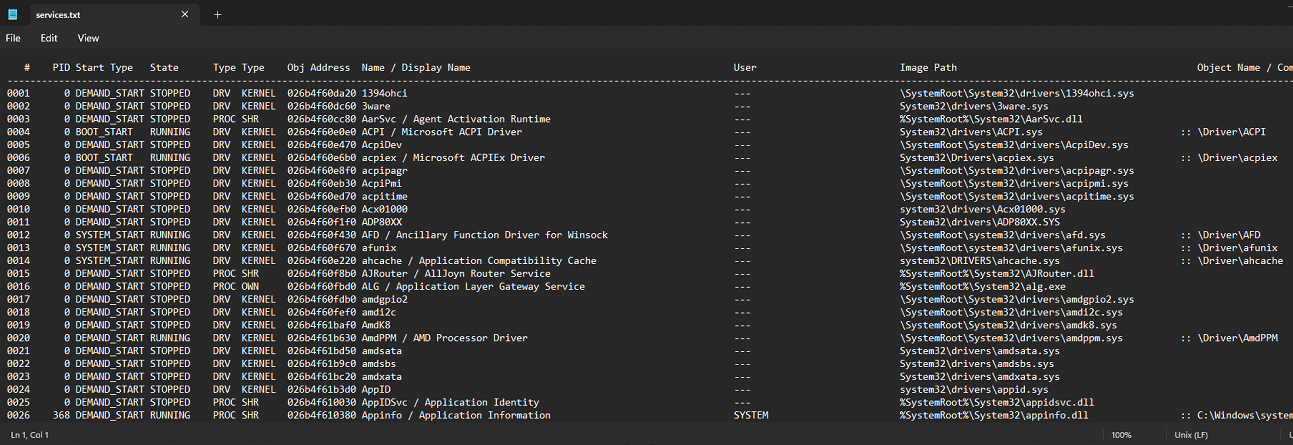
Task: Click the ACPI / Microsoft ACPI Driver entry
Action: click(x=441, y=132)
